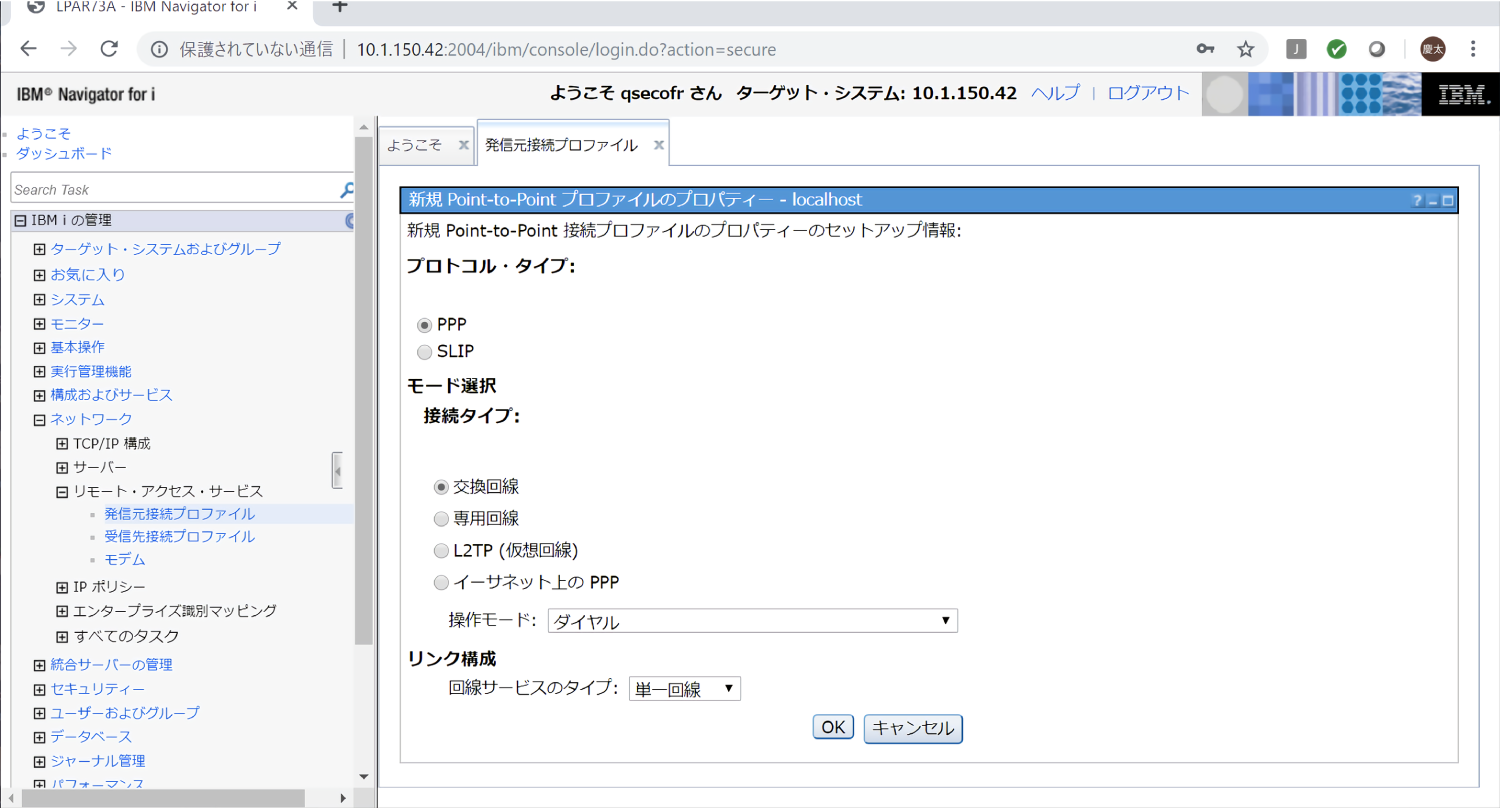Open モデム in the tree

125,560
